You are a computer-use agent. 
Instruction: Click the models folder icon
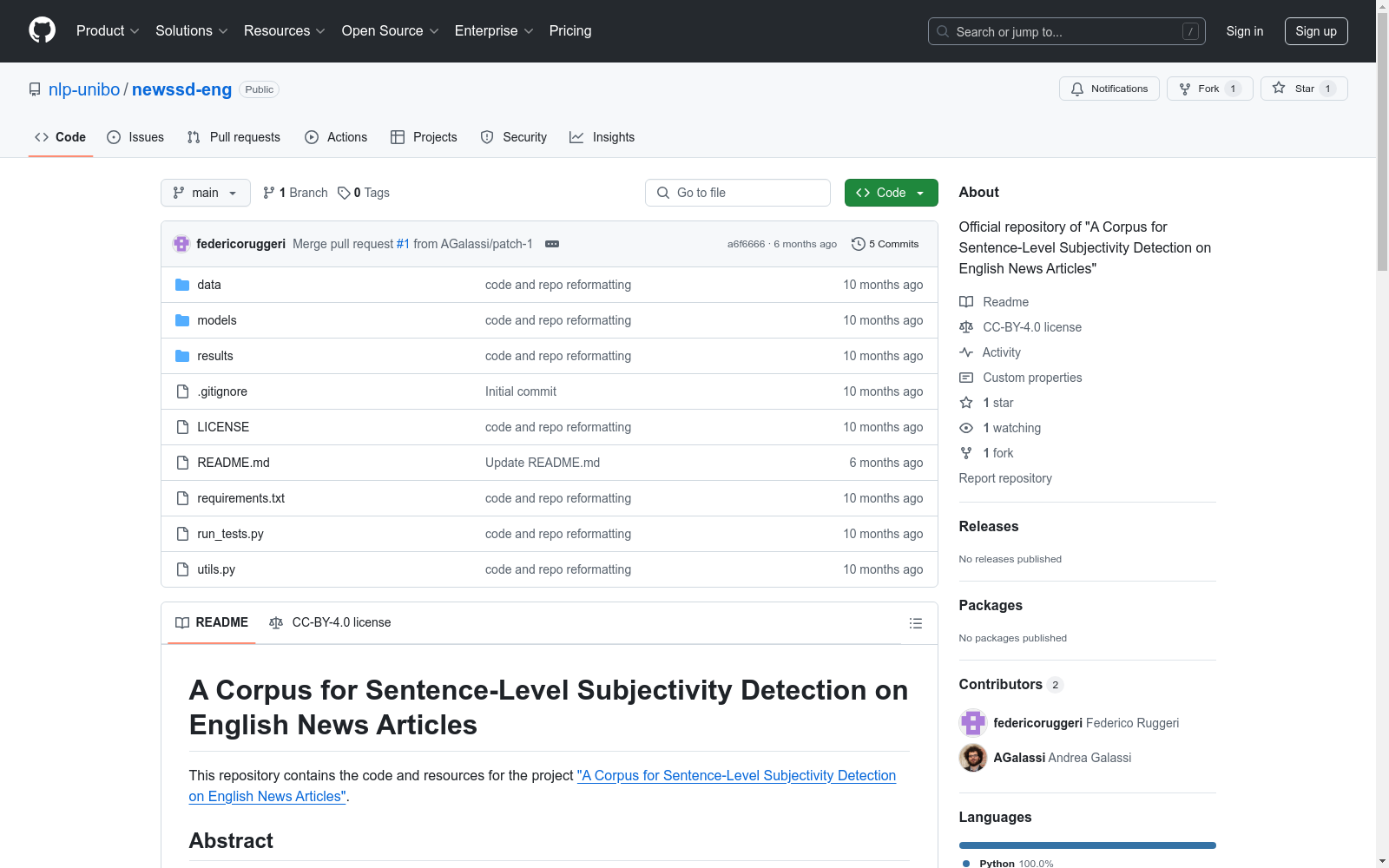182,320
